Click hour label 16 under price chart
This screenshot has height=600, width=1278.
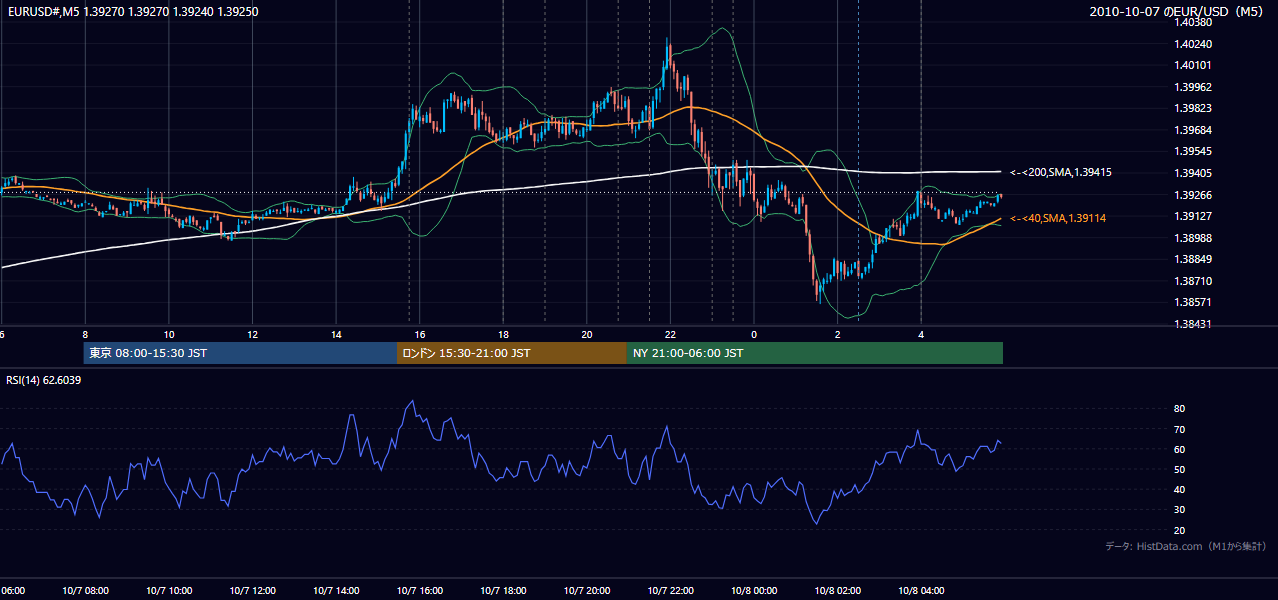point(420,334)
